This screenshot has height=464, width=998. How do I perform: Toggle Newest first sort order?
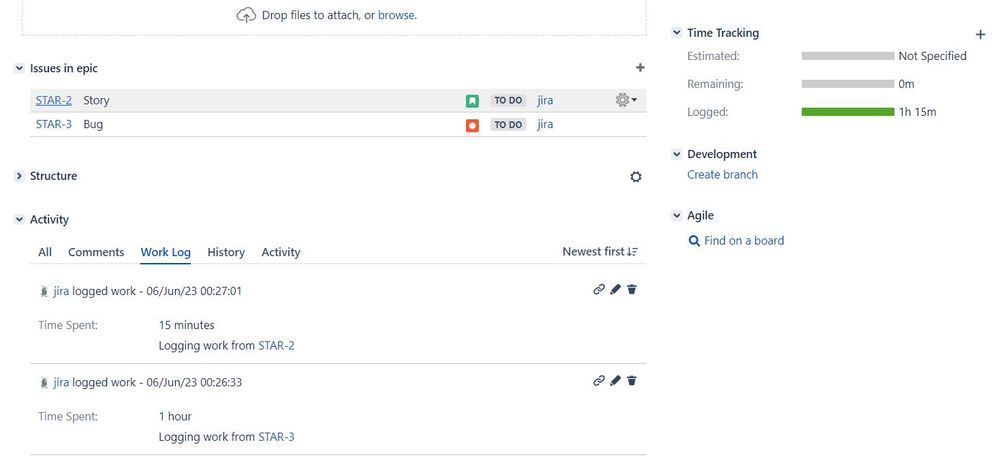(x=600, y=251)
